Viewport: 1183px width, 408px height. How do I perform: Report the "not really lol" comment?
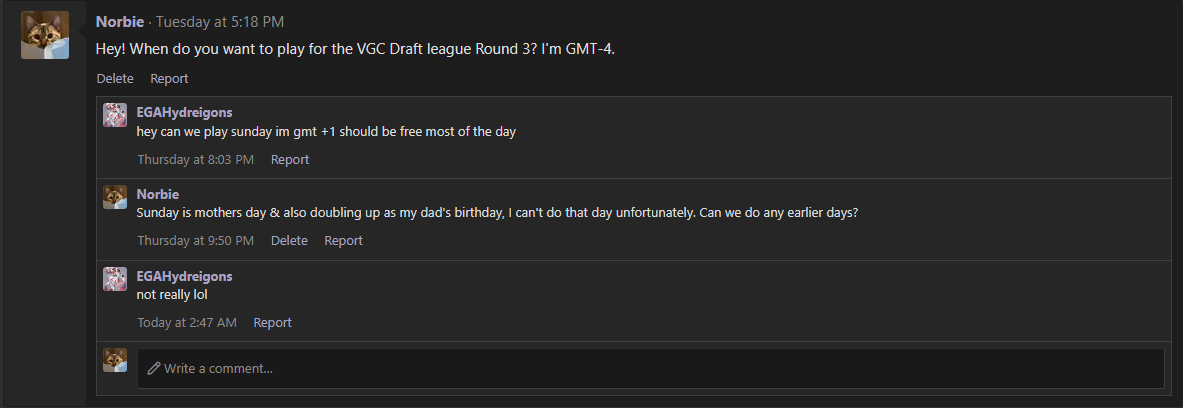click(272, 322)
